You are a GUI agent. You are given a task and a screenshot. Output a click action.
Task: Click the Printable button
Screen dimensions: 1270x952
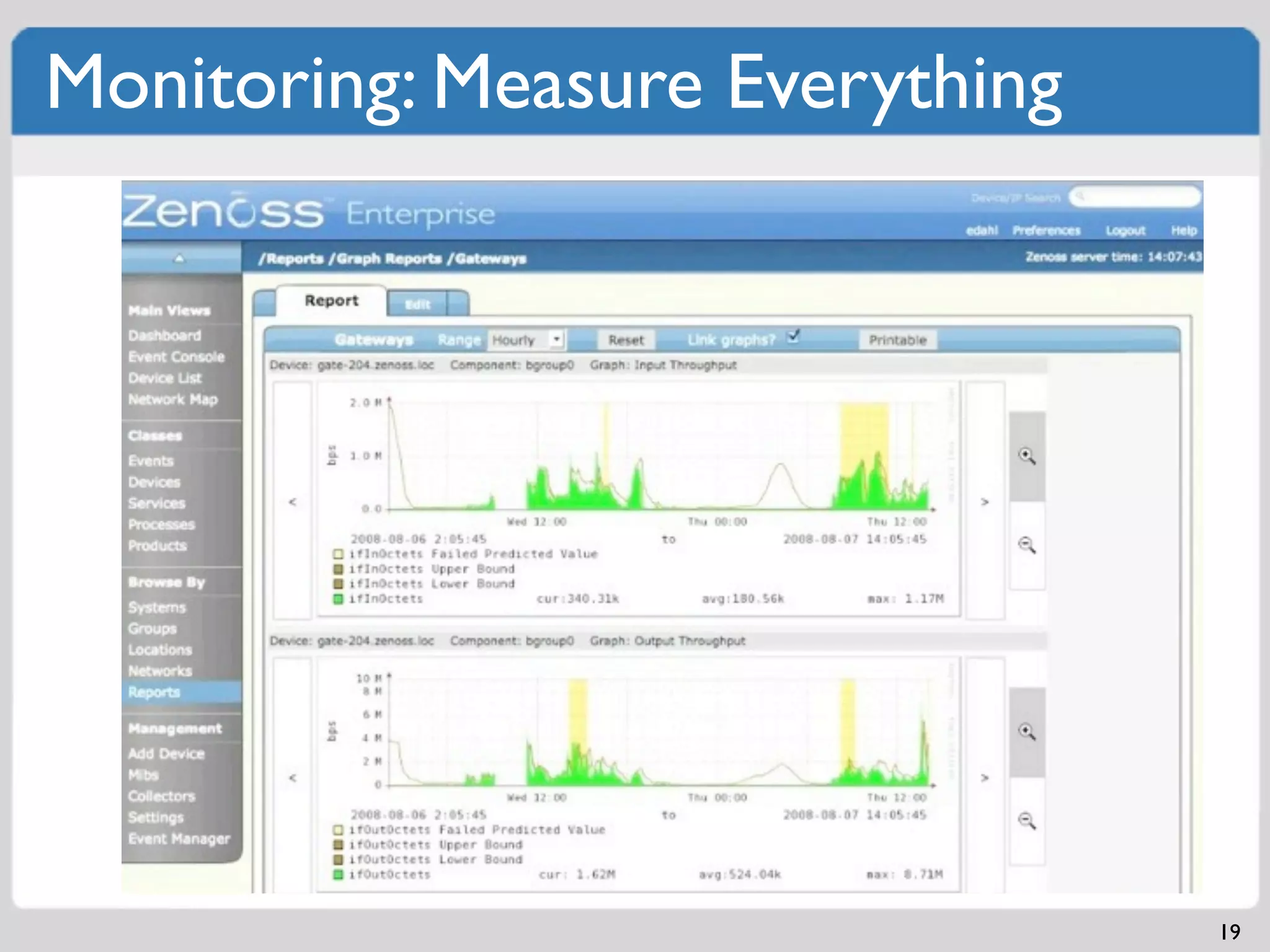tap(897, 340)
